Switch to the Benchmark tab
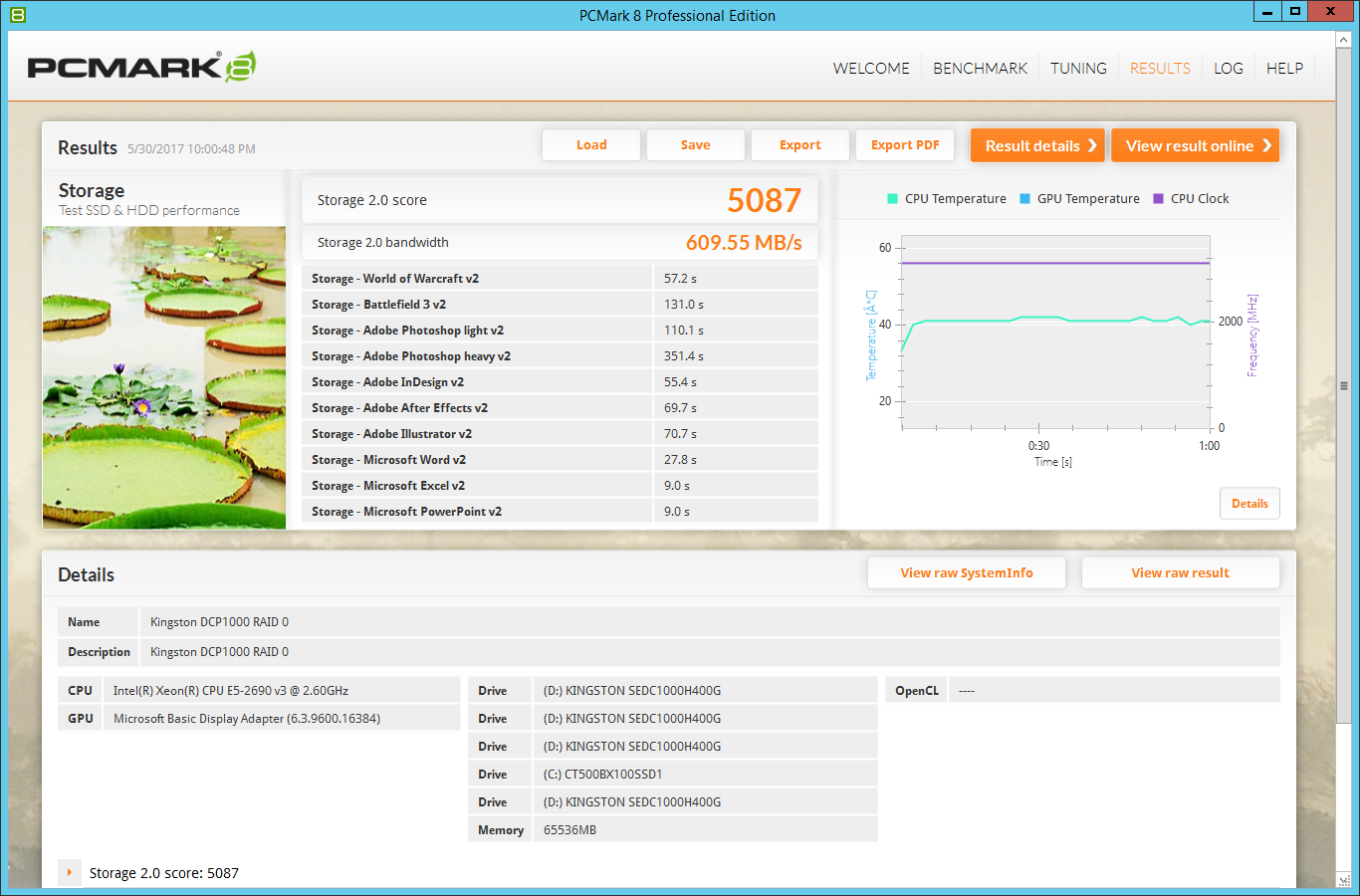Viewport: 1360px width, 896px height. pyautogui.click(x=980, y=68)
